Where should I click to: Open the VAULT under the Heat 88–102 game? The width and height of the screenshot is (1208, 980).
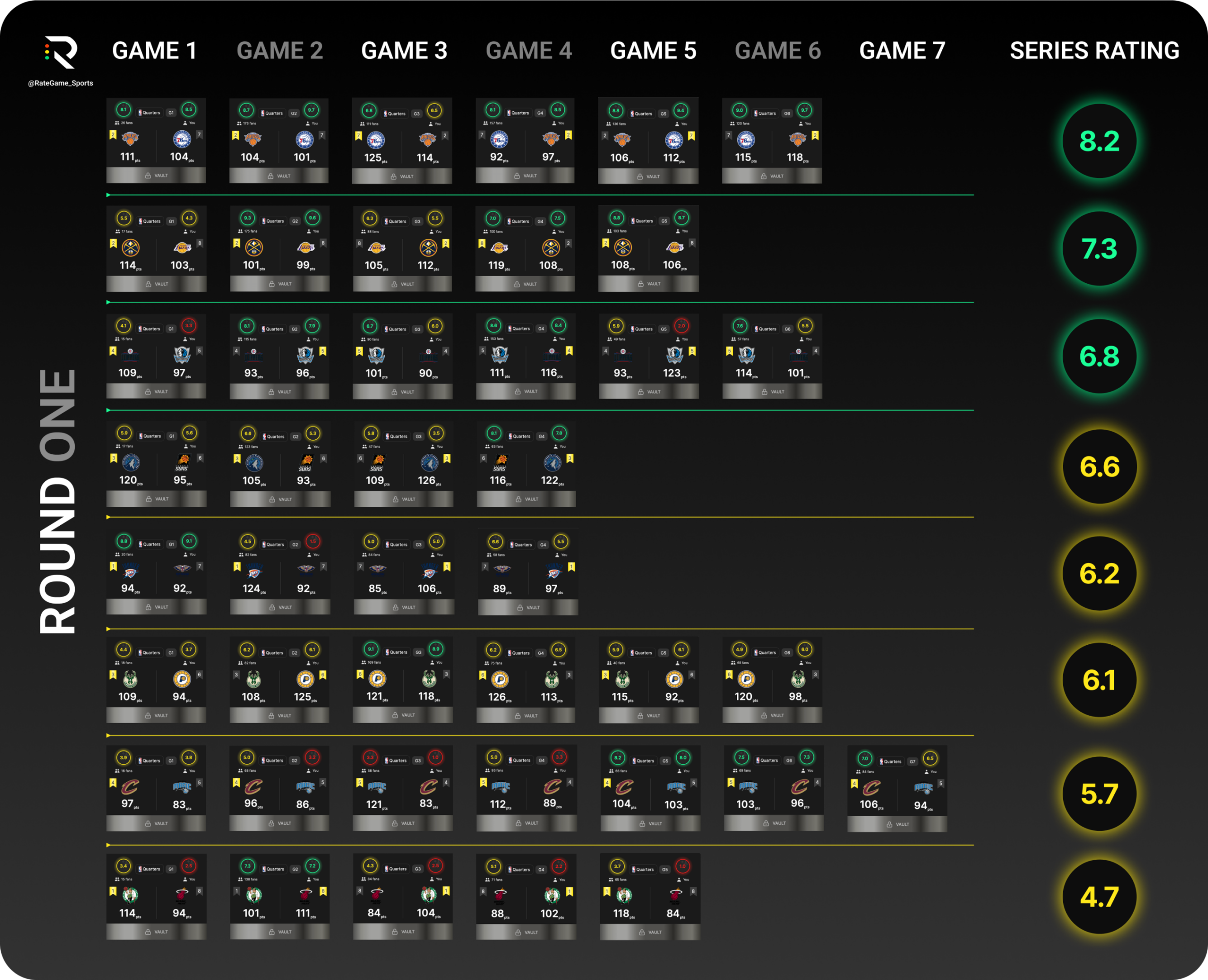pos(526,932)
